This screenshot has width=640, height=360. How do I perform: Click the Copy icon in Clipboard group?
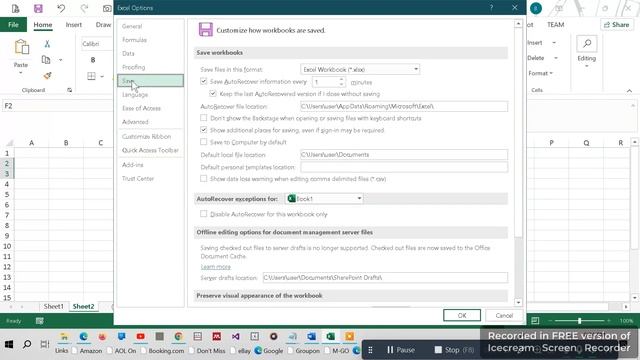pos(46,60)
